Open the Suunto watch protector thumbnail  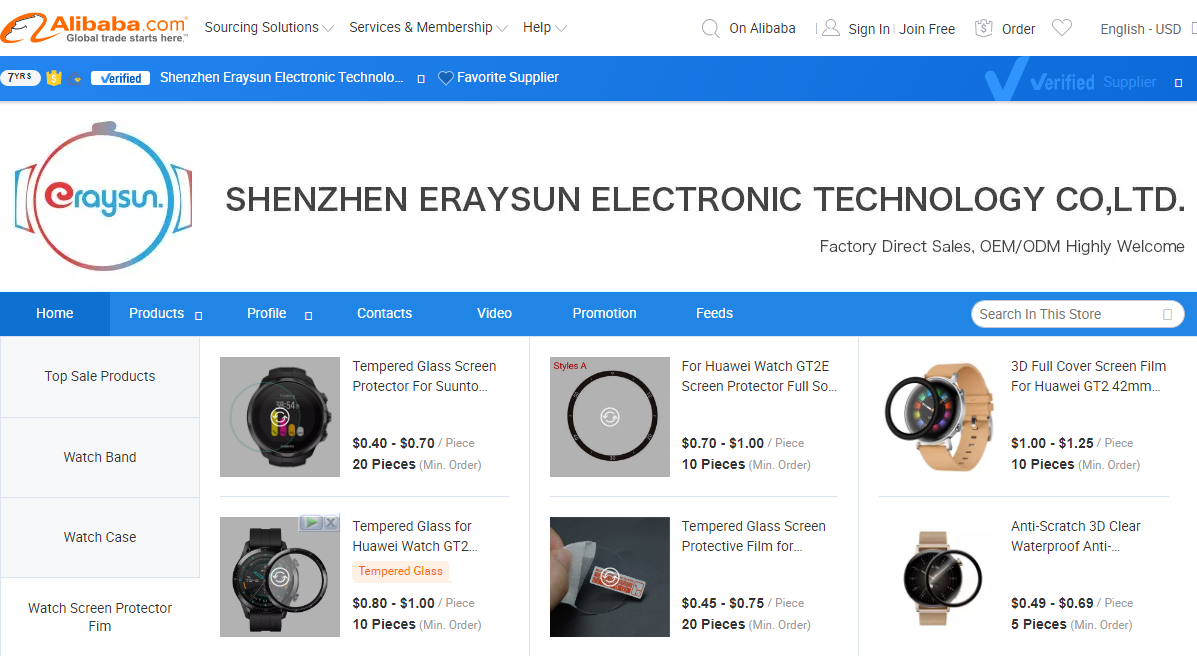[x=280, y=417]
